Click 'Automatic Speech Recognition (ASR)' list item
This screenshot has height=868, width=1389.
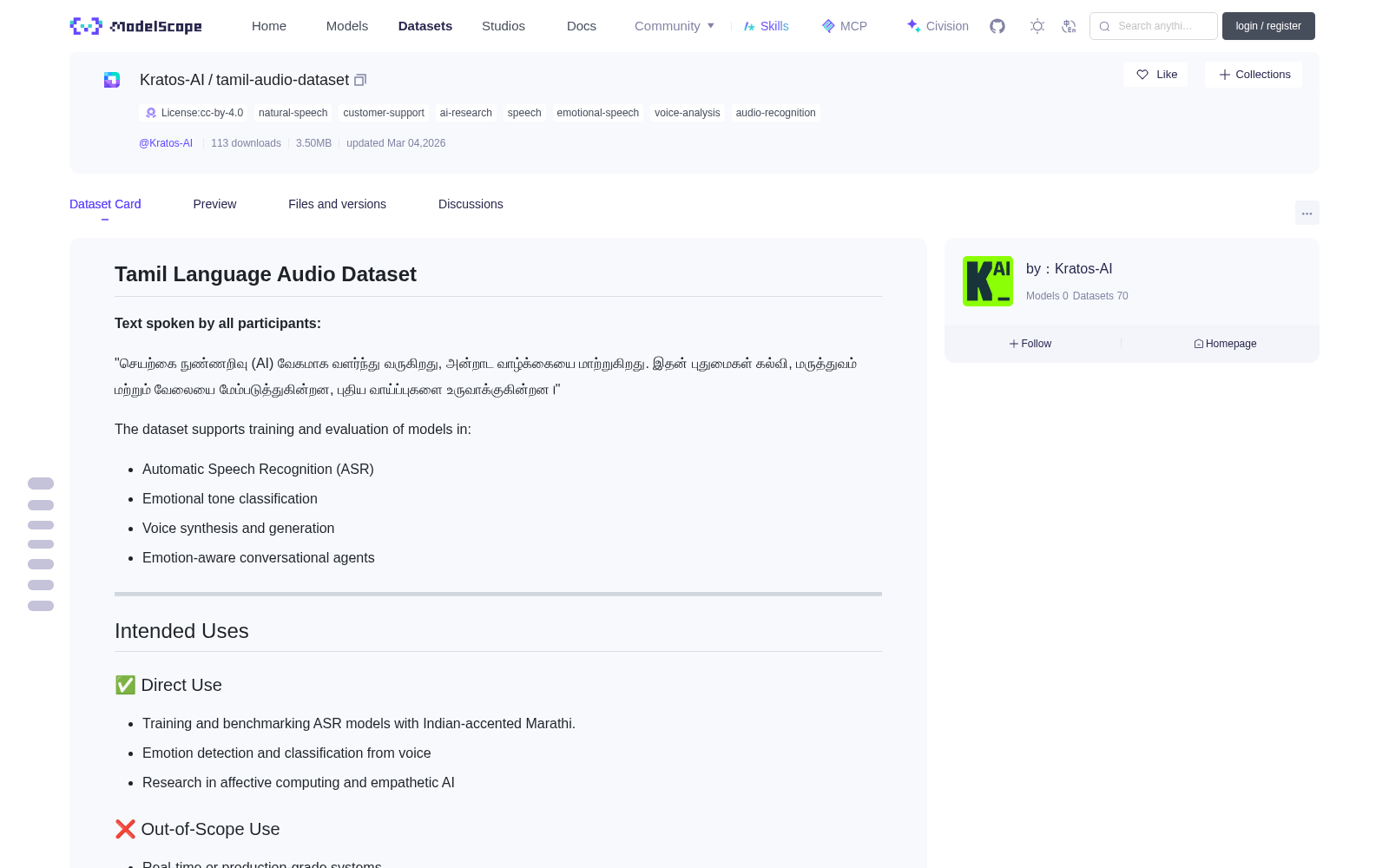point(258,470)
